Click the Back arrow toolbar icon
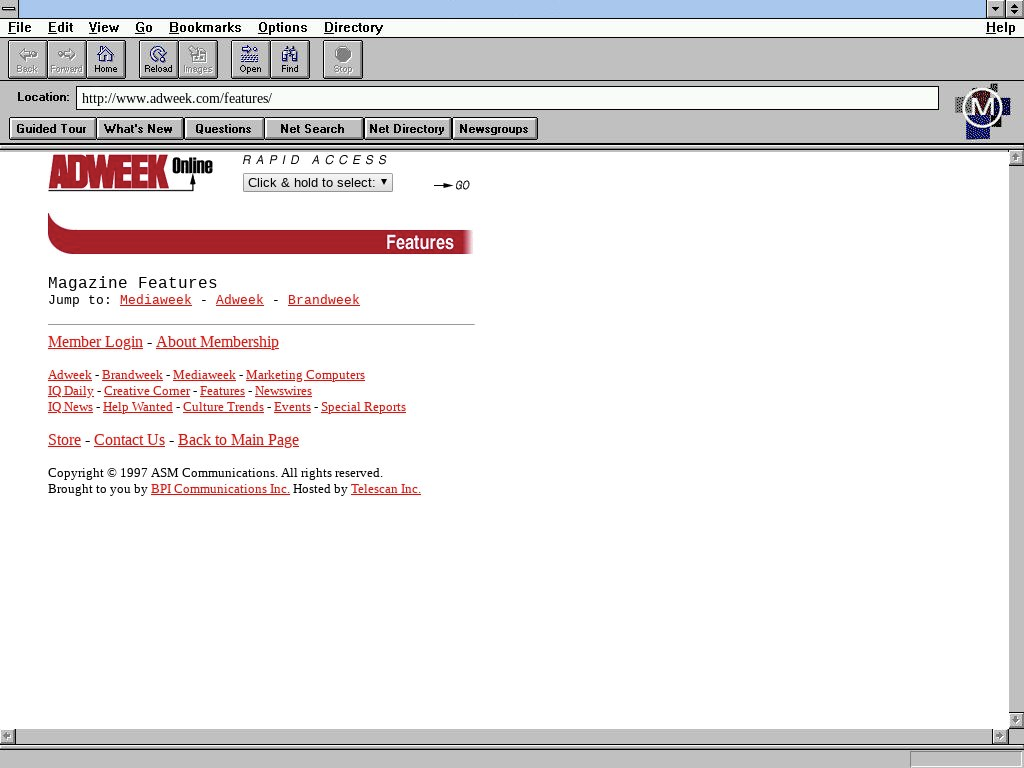Viewport: 1024px width, 768px height. pyautogui.click(x=27, y=59)
